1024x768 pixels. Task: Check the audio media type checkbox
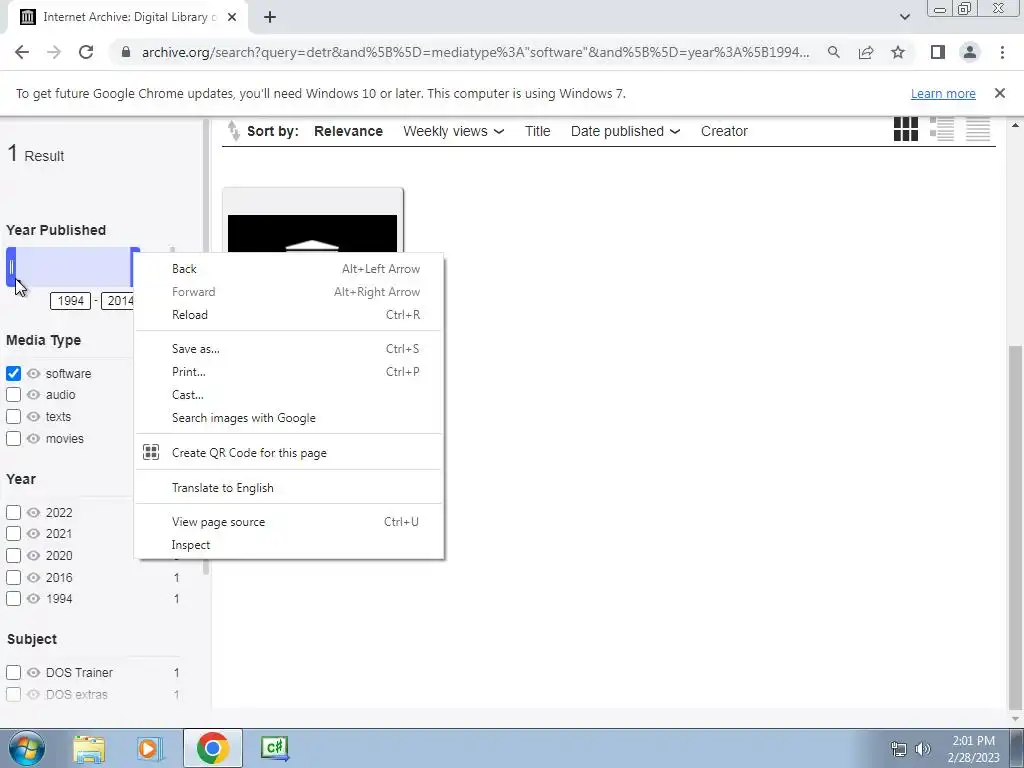coord(13,395)
